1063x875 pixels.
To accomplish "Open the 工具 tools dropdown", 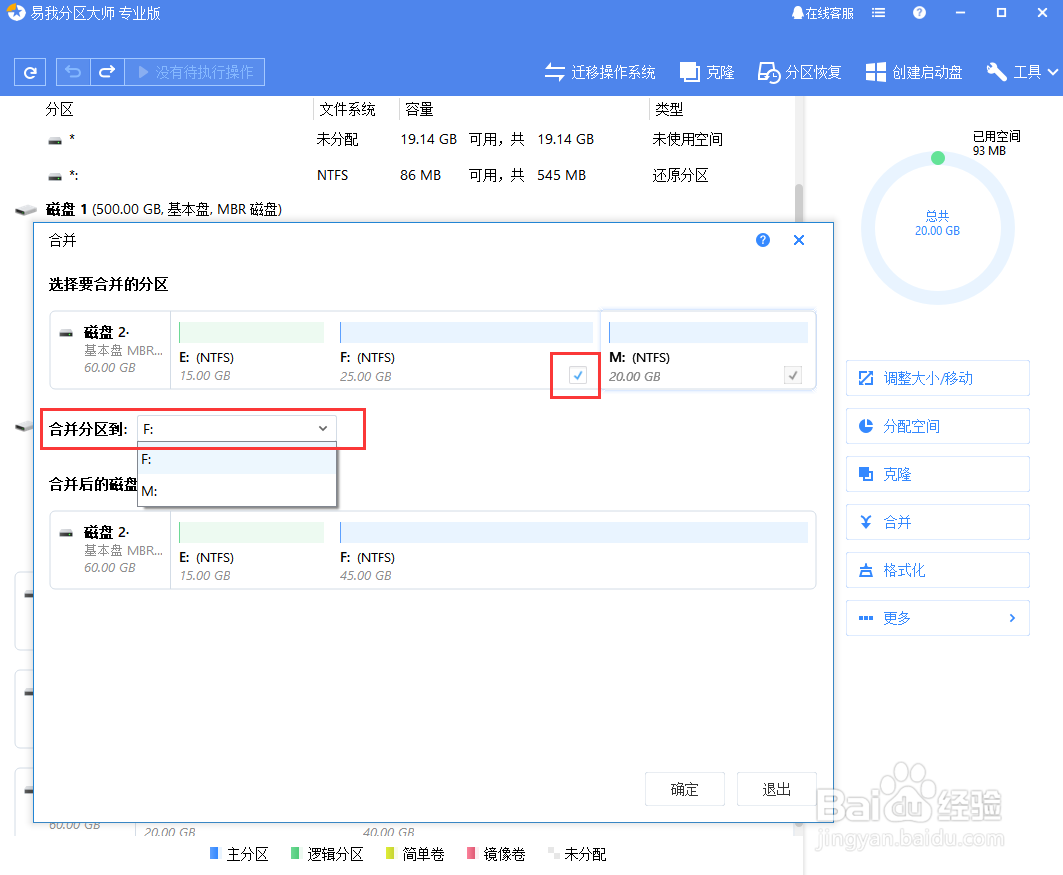I will [x=1021, y=71].
